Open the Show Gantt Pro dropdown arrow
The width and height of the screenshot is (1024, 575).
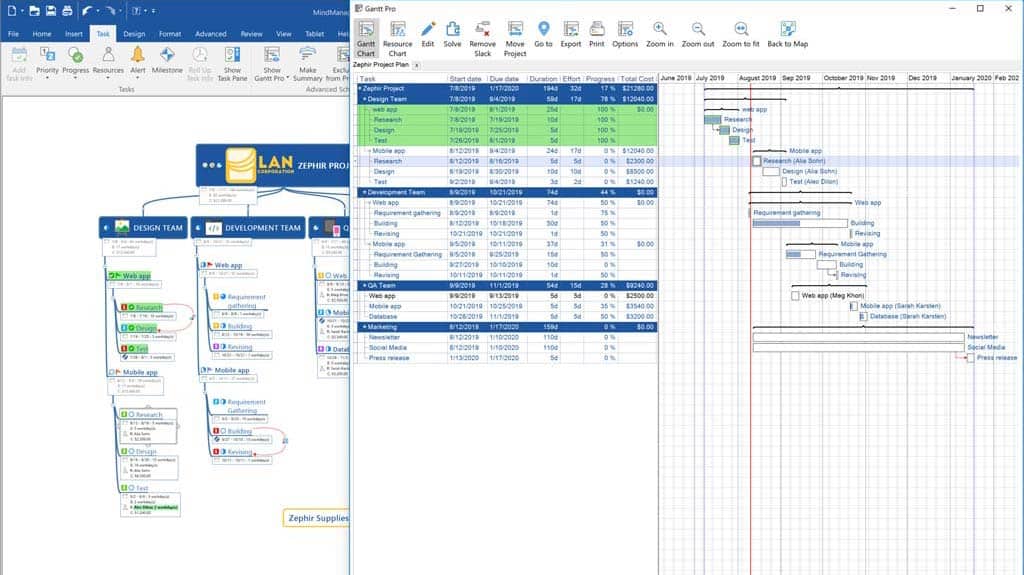[x=287, y=78]
